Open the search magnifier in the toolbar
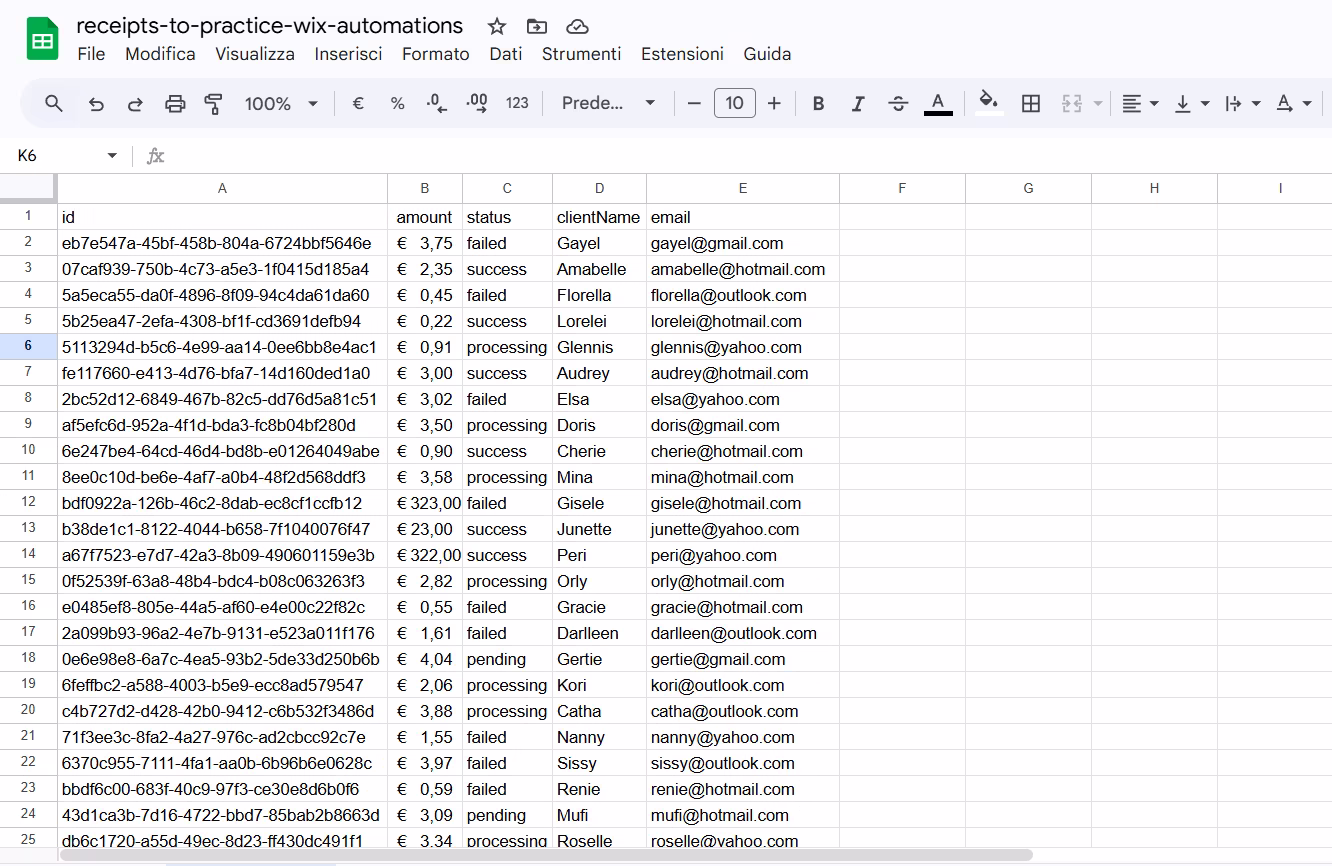Image resolution: width=1332 pixels, height=866 pixels. coord(54,103)
